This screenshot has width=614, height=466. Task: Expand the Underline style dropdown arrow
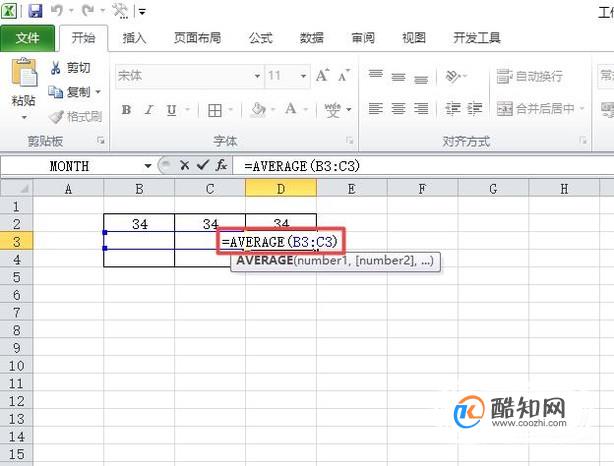click(188, 110)
